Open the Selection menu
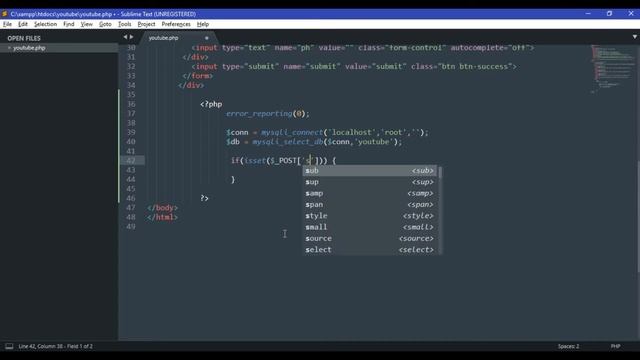640x360 pixels. pyautogui.click(x=45, y=24)
